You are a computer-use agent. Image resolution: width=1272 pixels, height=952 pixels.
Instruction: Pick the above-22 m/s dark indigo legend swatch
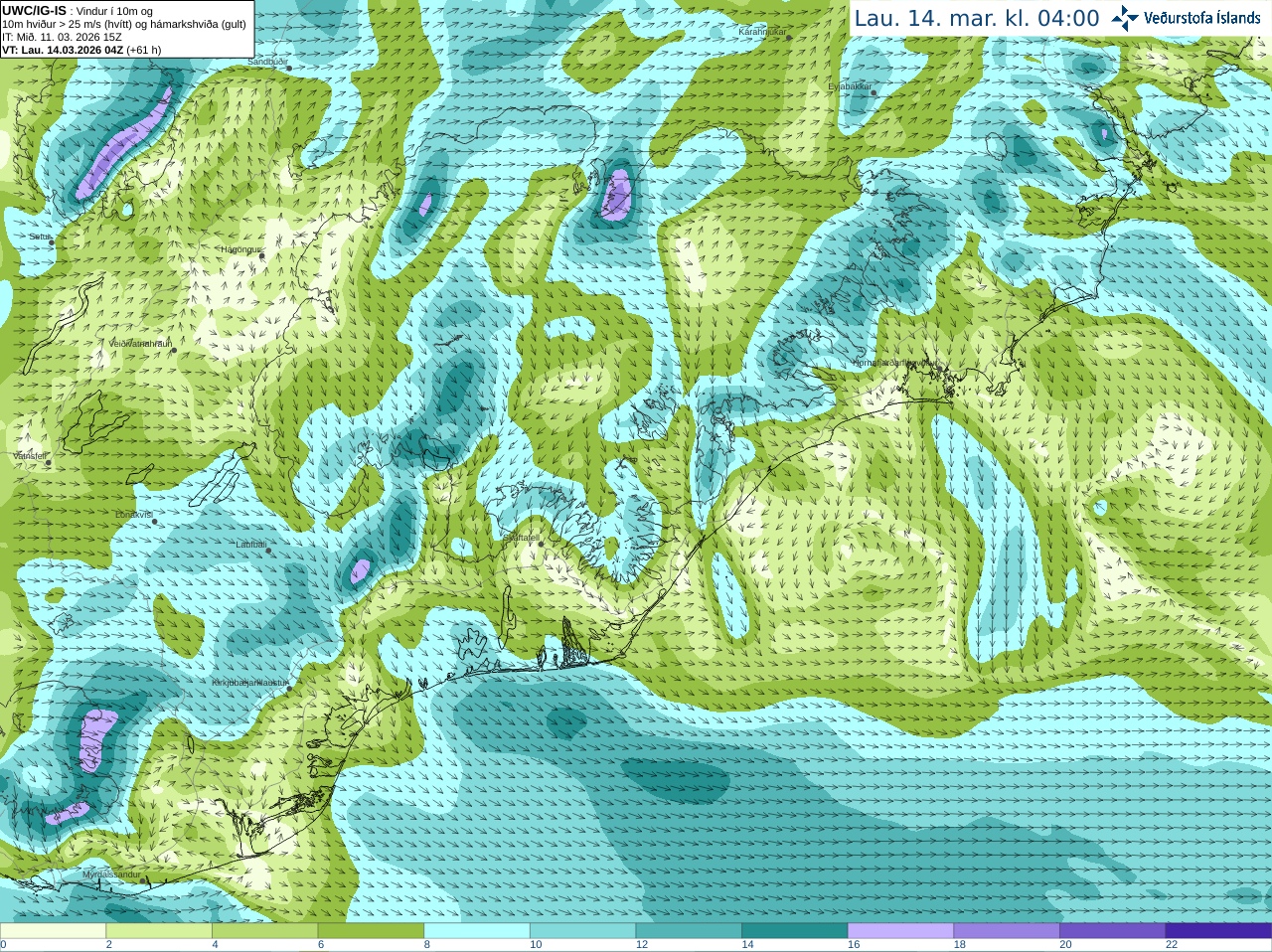click(x=1218, y=931)
